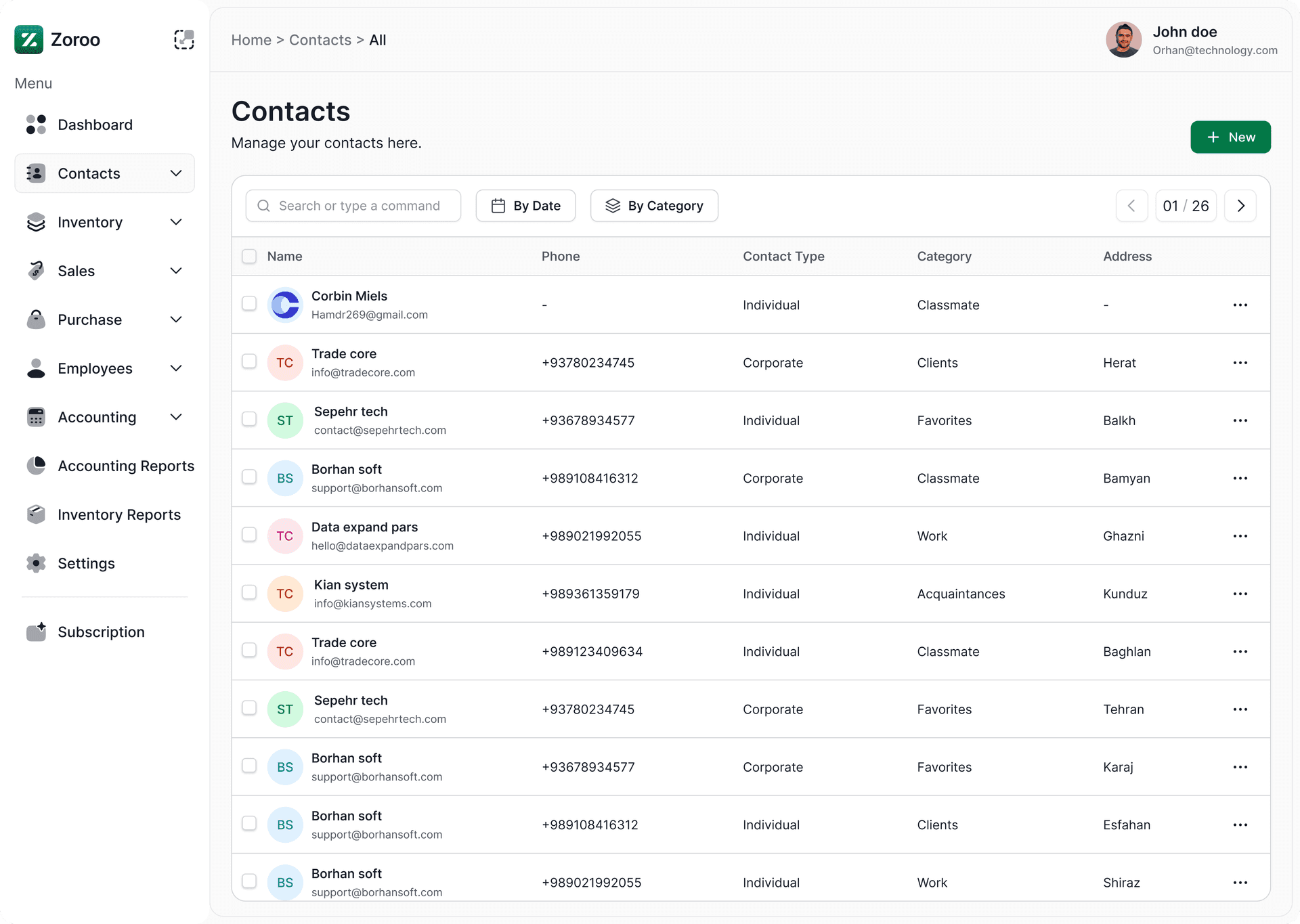The height and width of the screenshot is (924, 1300).
Task: Select the Employees icon in the sidebar
Action: (x=35, y=368)
